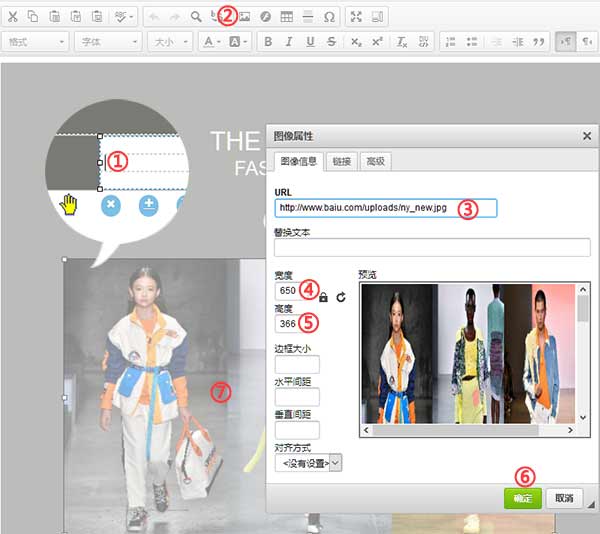Click the runway image in the preview box

[468, 354]
